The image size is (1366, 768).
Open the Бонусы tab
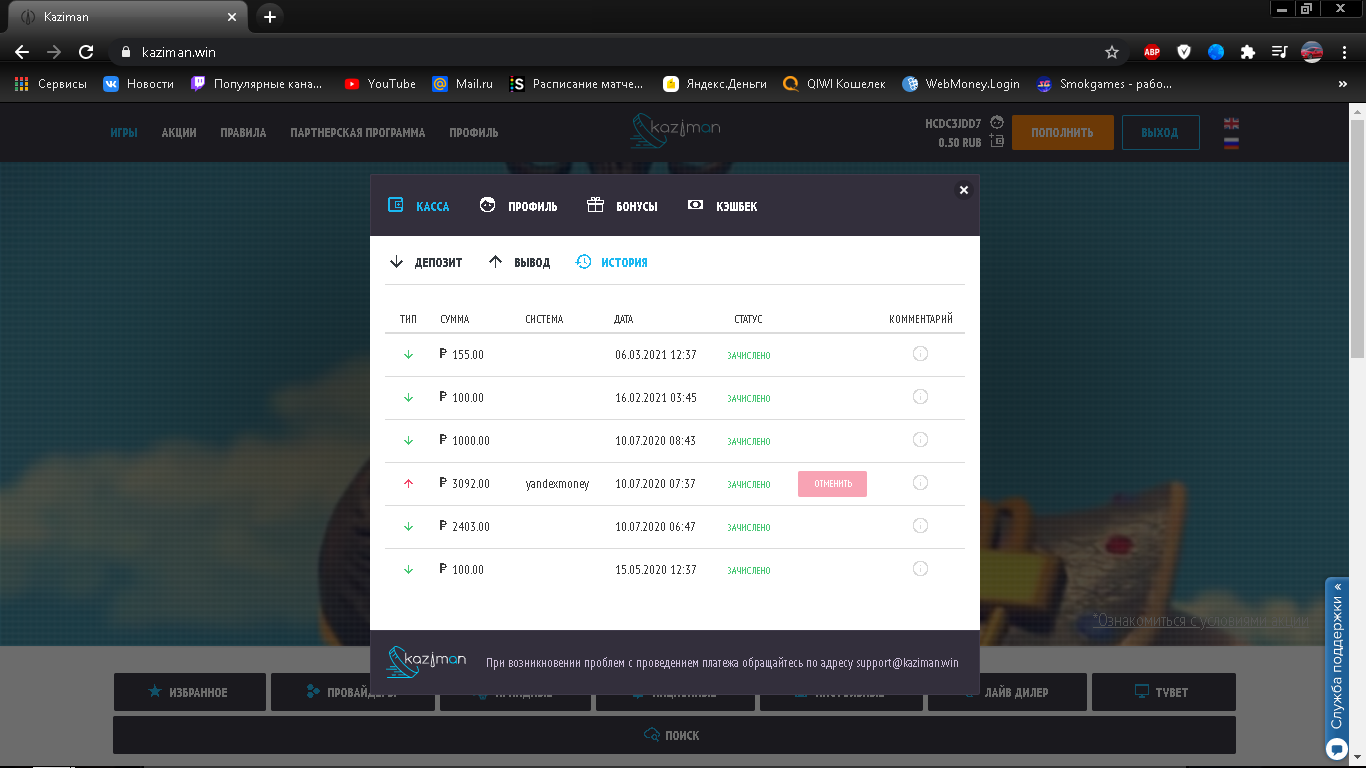tap(622, 206)
